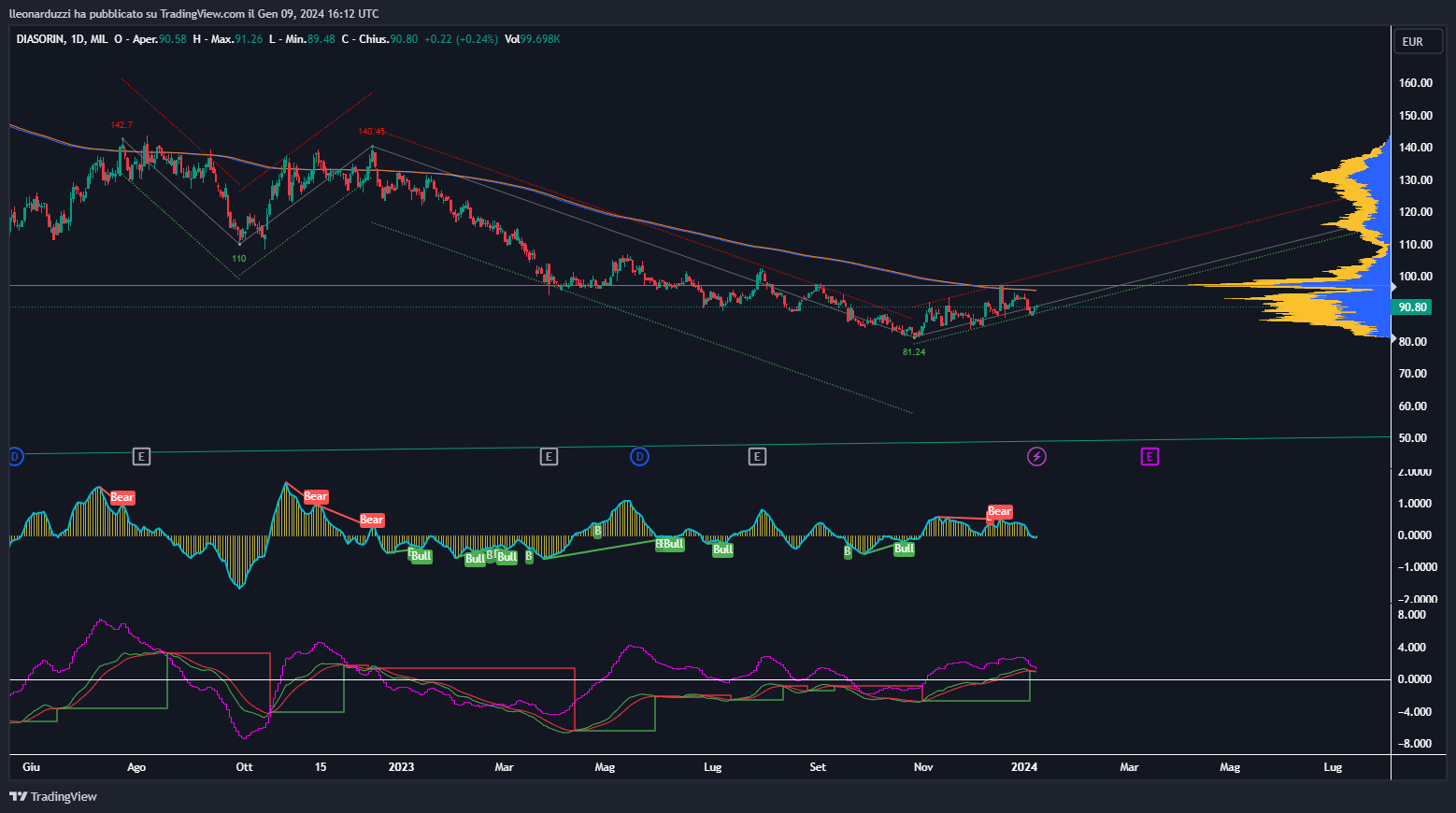1456x813 pixels.
Task: Select the Bear label near 2024 on the oscillator
Action: (x=1000, y=511)
